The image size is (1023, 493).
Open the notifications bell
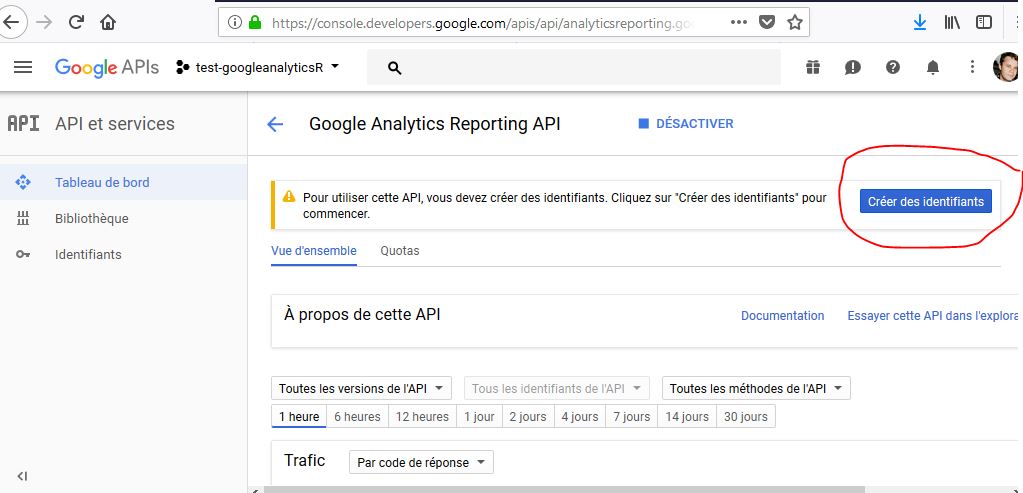tap(933, 67)
